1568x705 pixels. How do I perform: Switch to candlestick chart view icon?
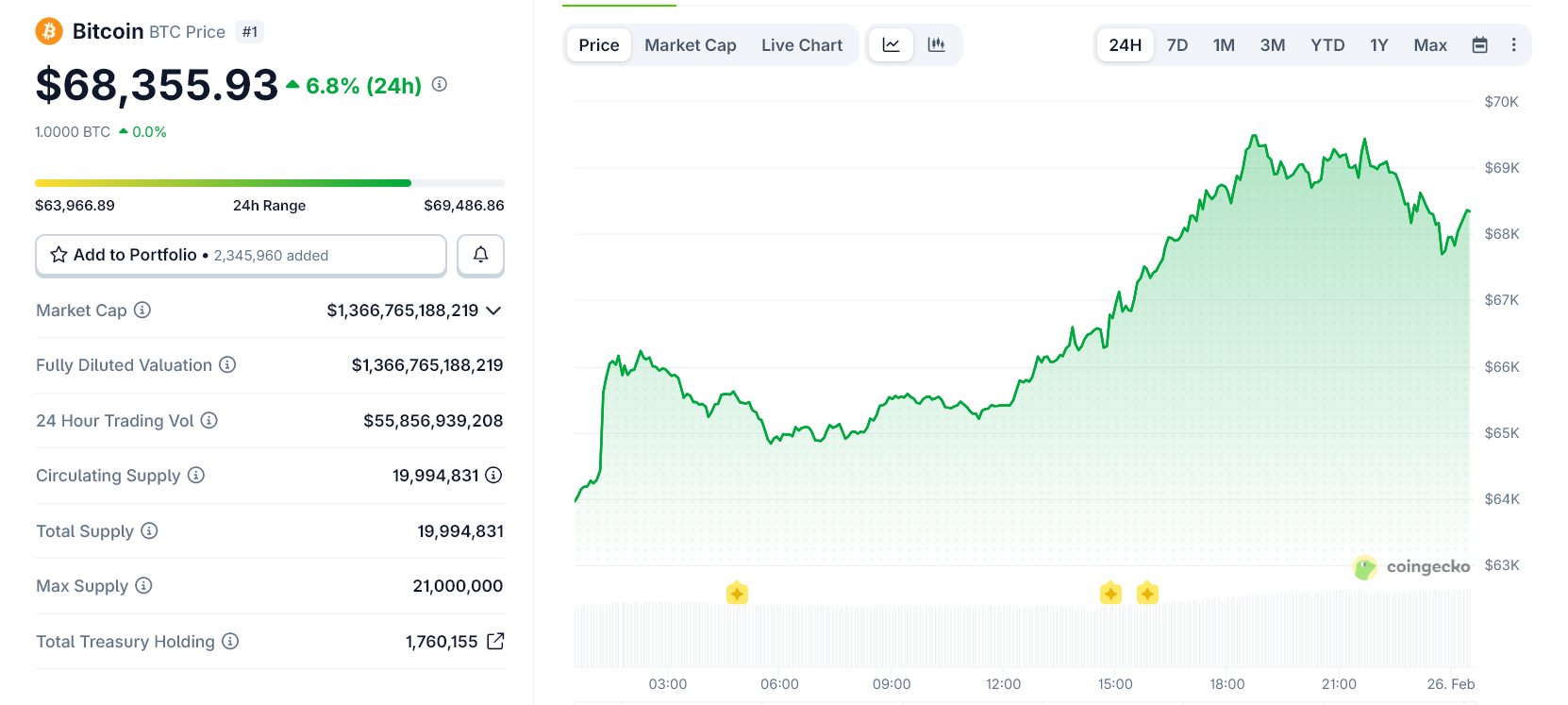936,45
